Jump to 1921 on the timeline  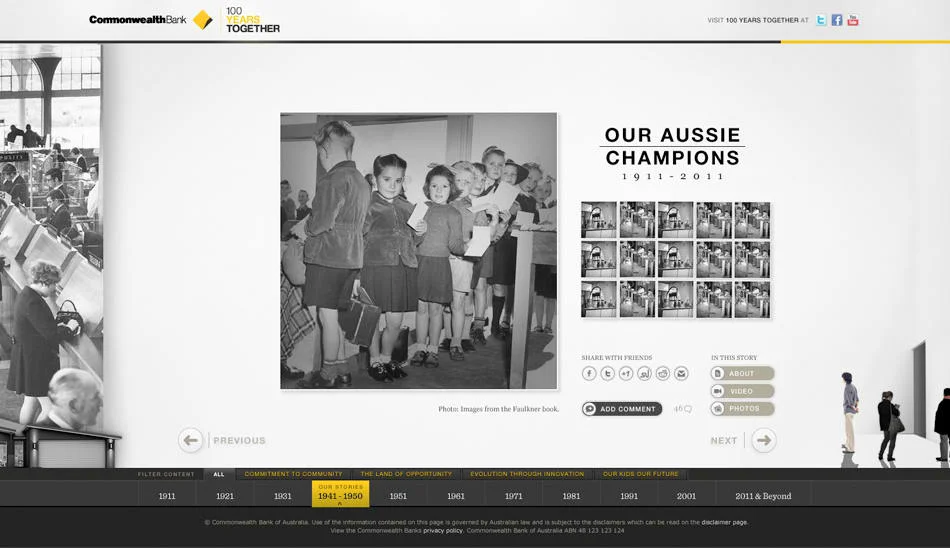(225, 496)
